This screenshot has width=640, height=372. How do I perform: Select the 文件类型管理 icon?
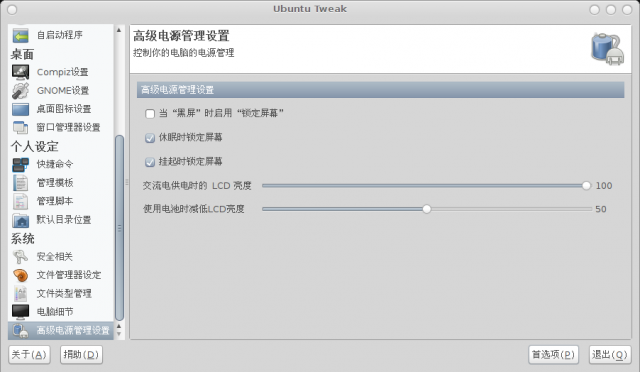(x=20, y=294)
